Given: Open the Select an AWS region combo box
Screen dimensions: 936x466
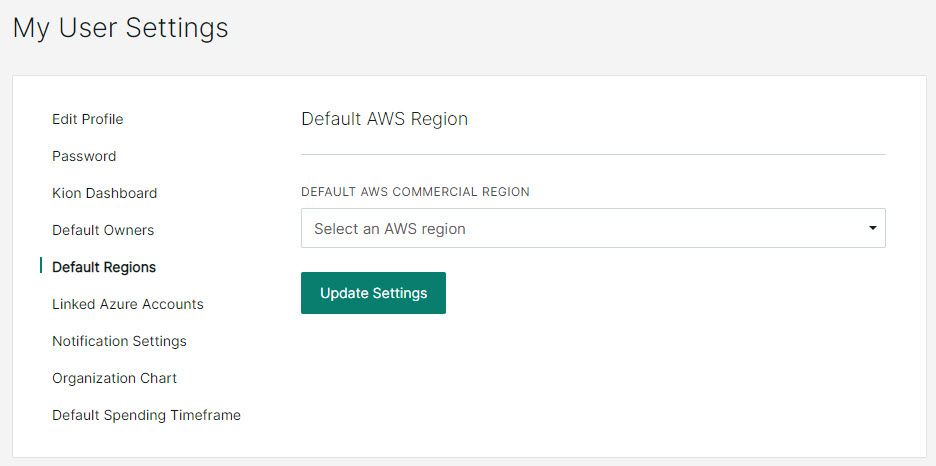Looking at the screenshot, I should tap(593, 228).
